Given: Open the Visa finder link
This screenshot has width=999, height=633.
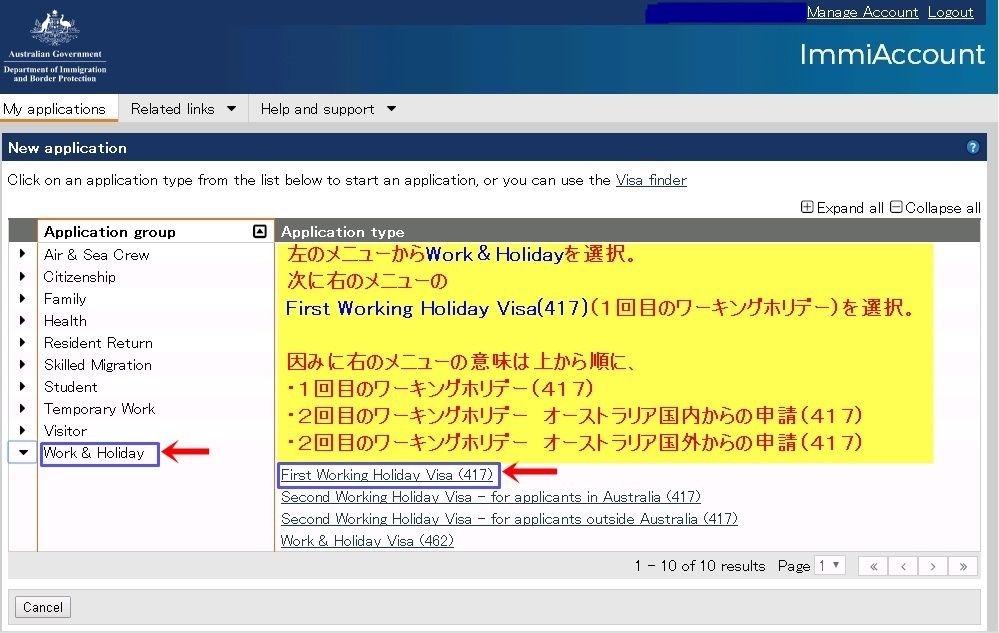Looking at the screenshot, I should (651, 180).
